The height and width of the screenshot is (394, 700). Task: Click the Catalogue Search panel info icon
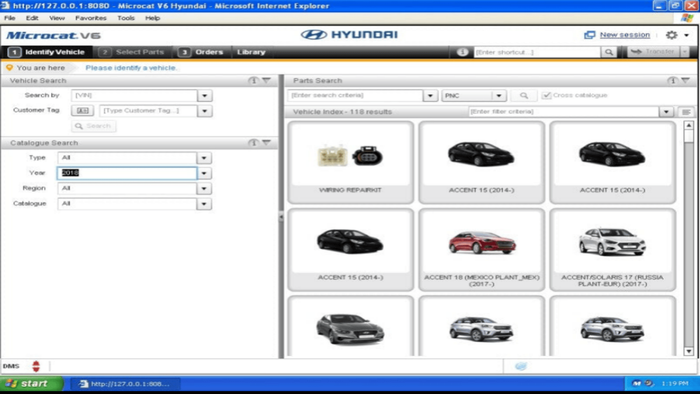tap(253, 143)
